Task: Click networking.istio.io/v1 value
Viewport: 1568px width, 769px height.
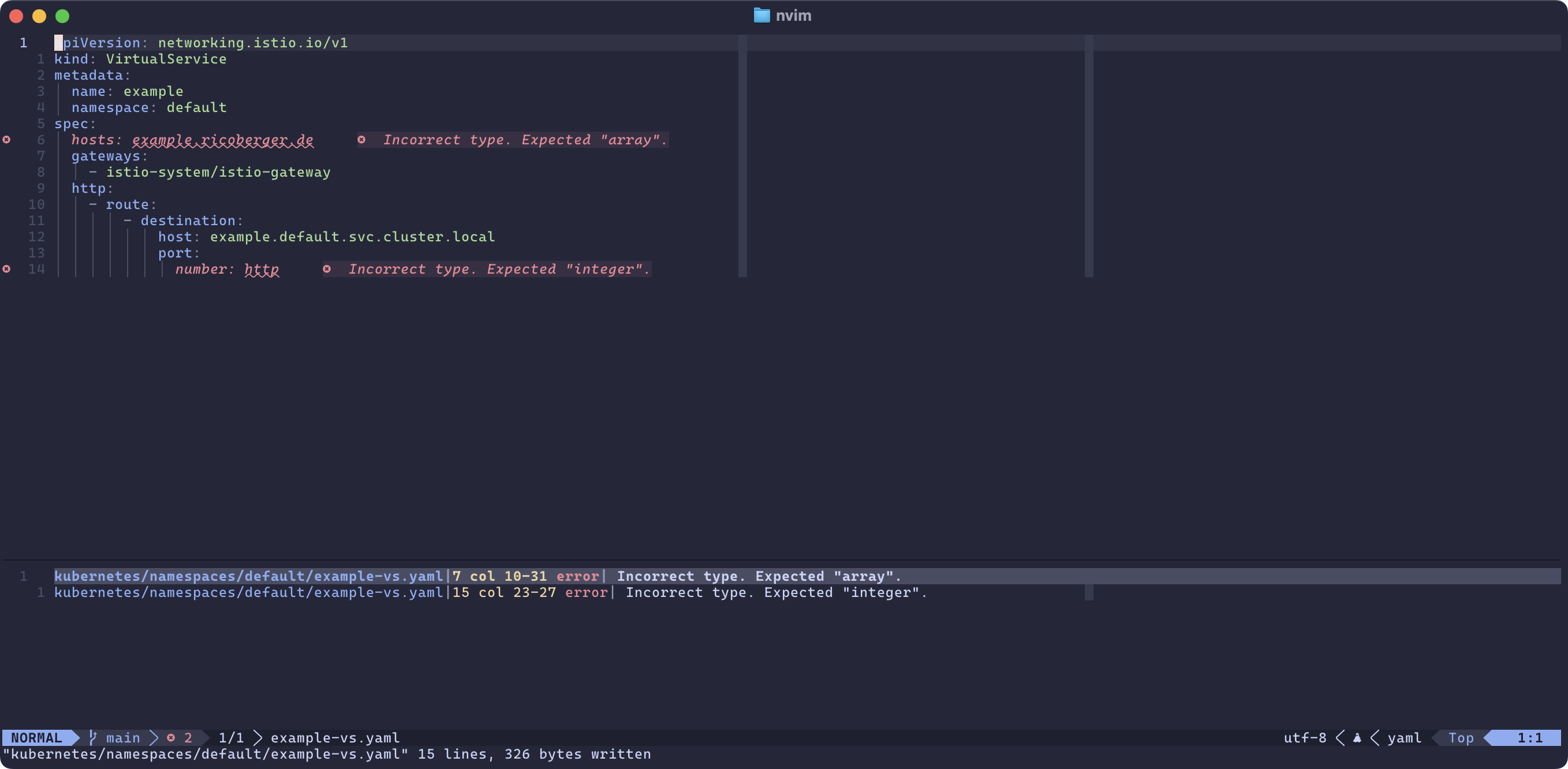Action: (x=253, y=43)
